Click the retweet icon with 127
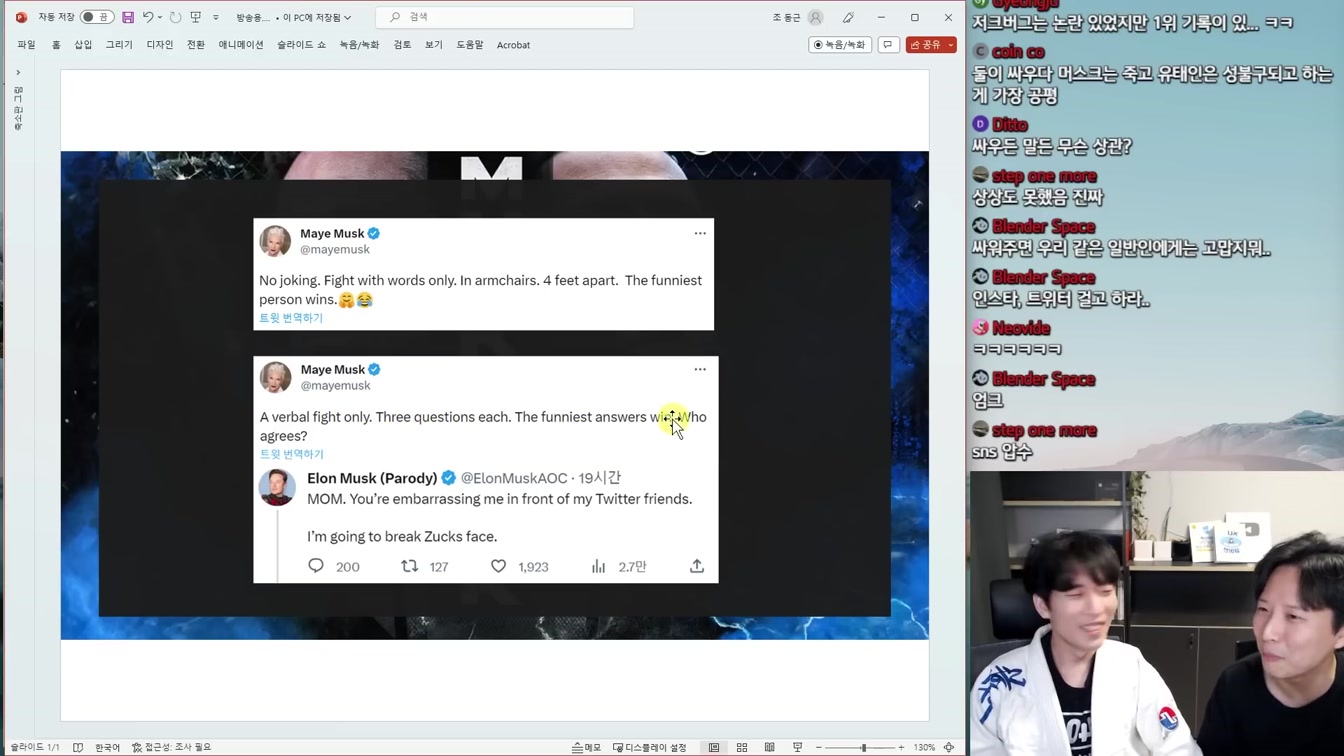 point(409,566)
